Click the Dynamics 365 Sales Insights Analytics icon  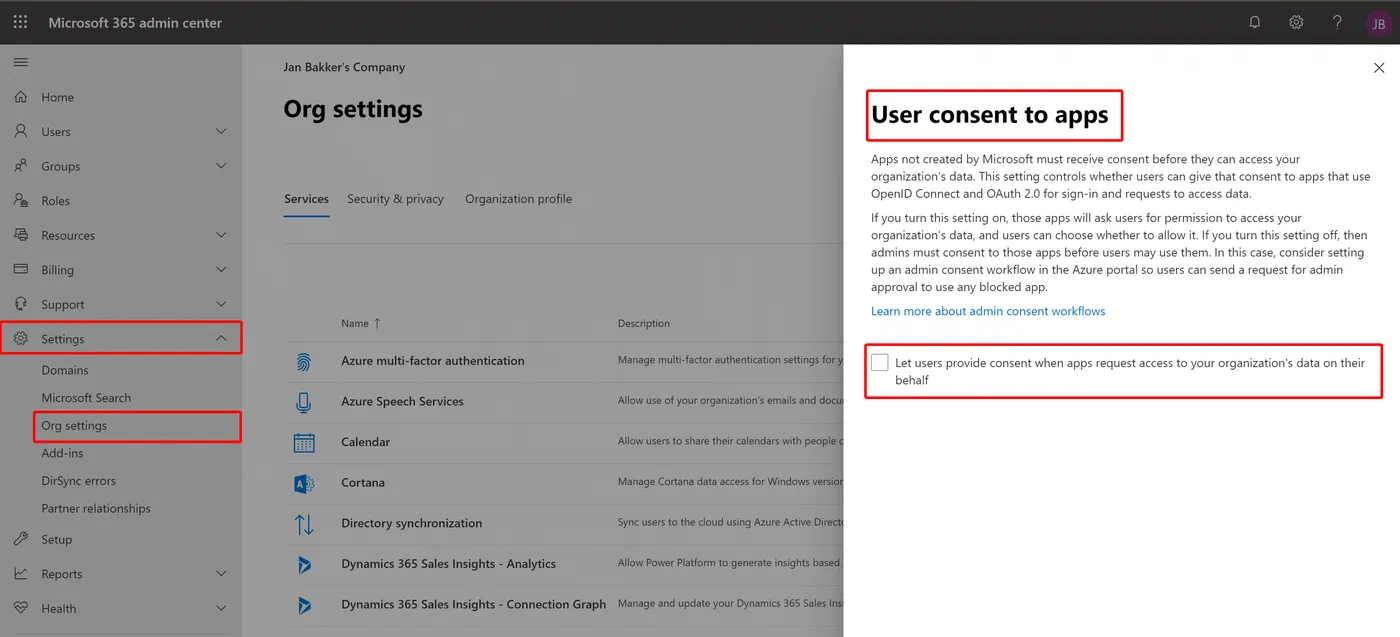coord(304,564)
